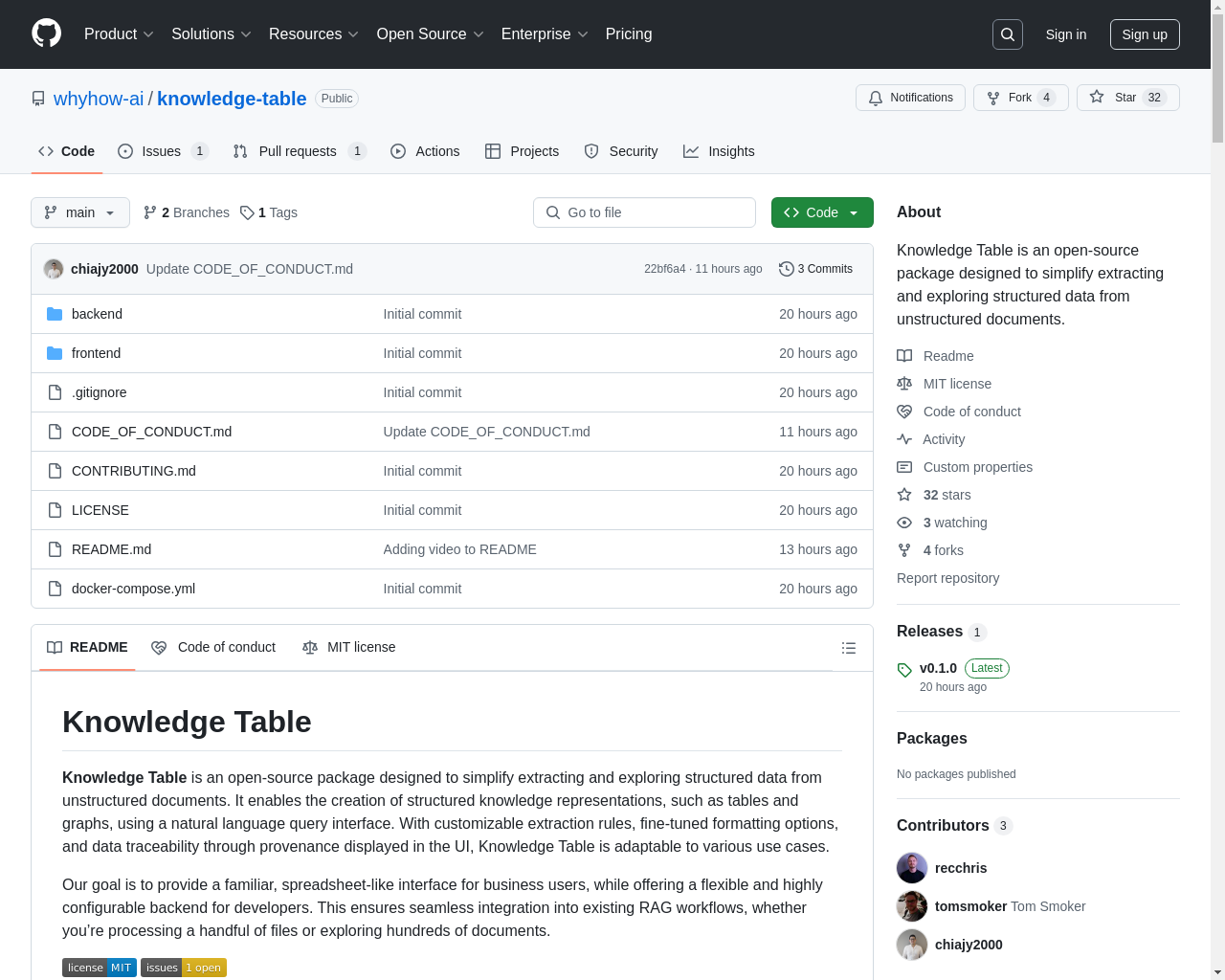The width and height of the screenshot is (1225, 980).
Task: Click the Notifications bell button
Action: [910, 98]
